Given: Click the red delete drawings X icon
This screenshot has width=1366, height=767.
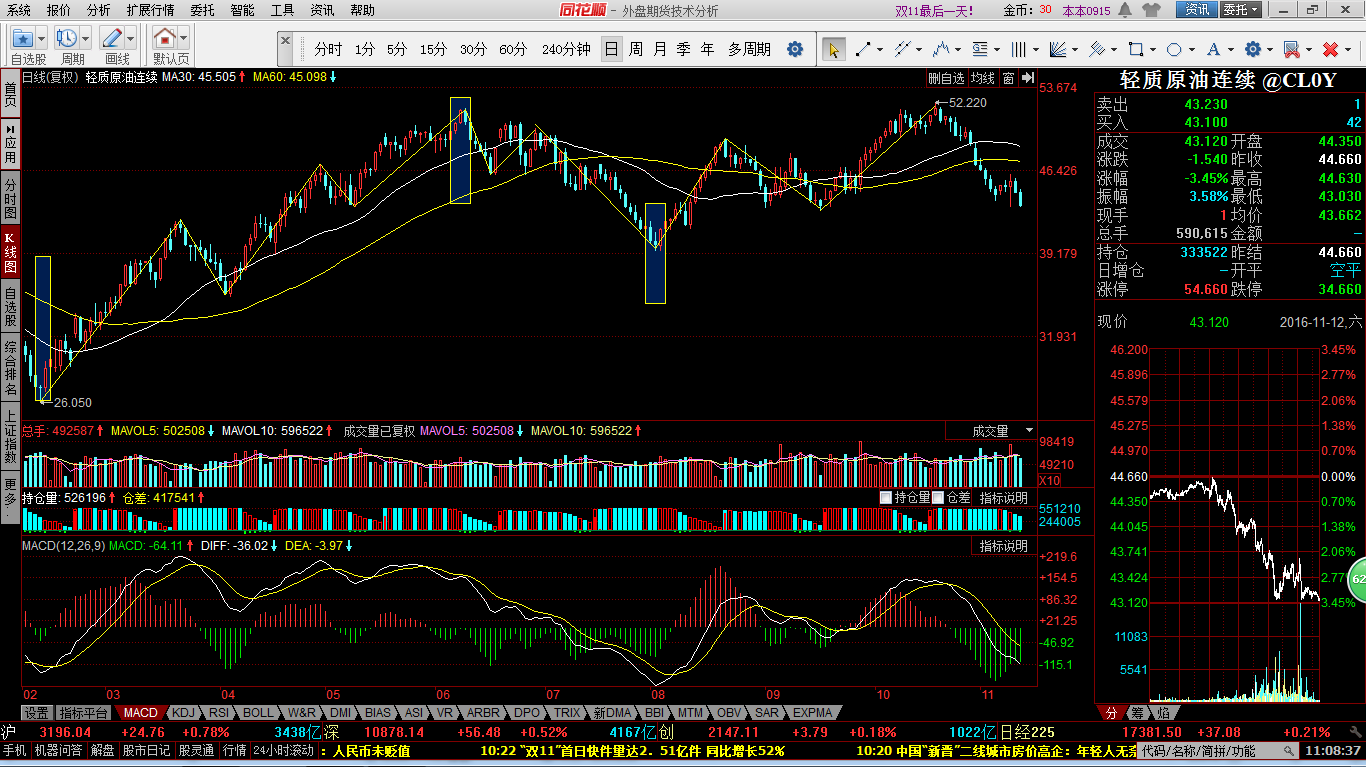Looking at the screenshot, I should pos(1330,49).
